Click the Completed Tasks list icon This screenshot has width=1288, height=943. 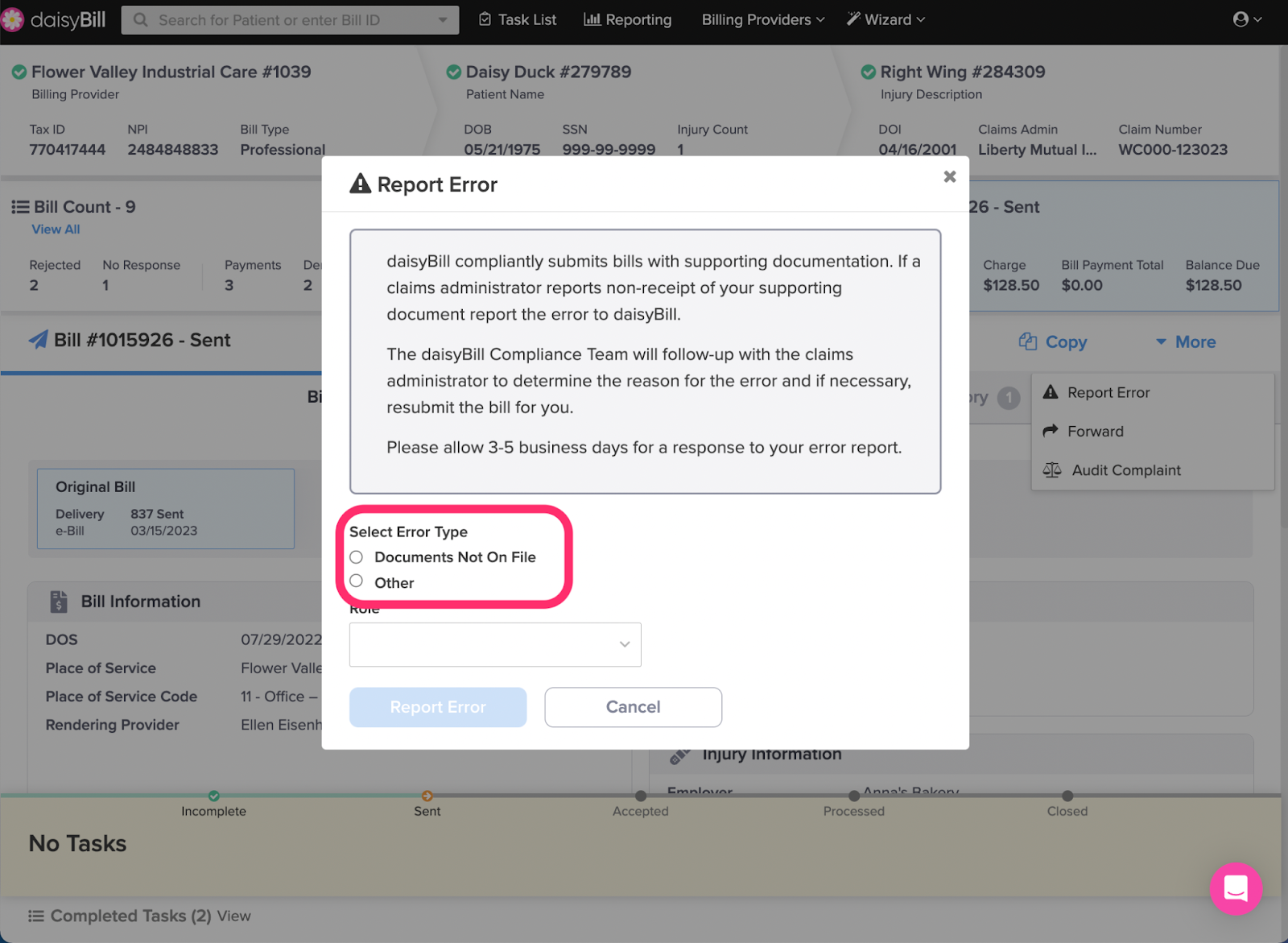(x=36, y=916)
